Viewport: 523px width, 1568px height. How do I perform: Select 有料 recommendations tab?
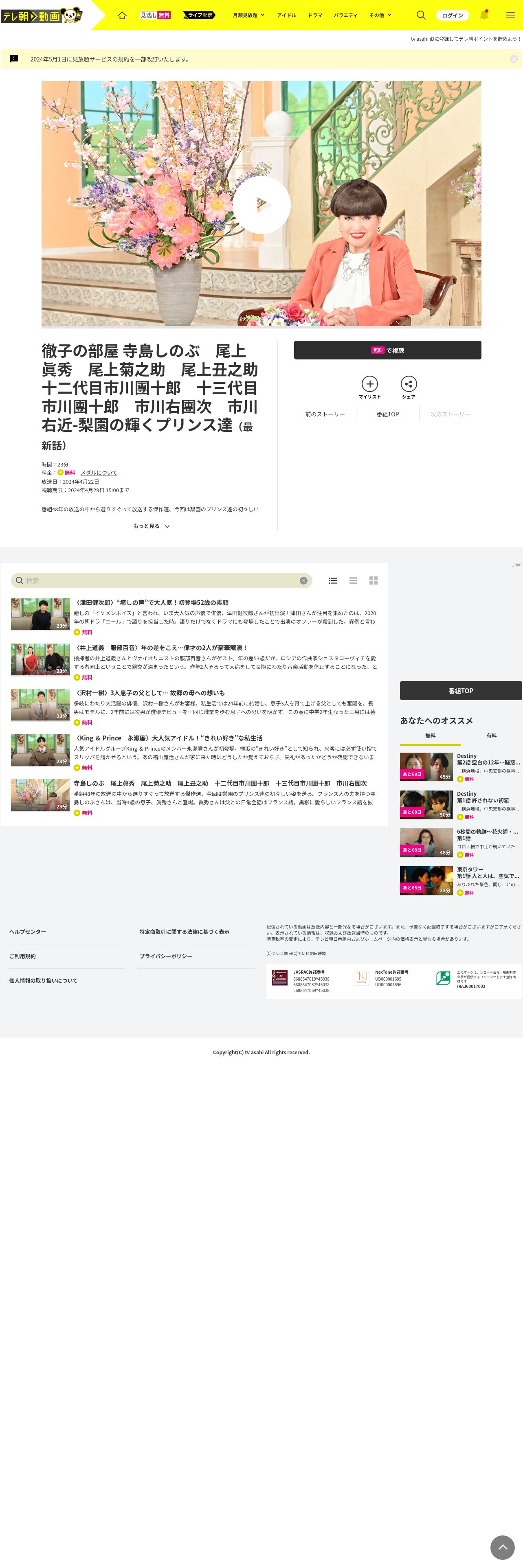pyautogui.click(x=491, y=735)
